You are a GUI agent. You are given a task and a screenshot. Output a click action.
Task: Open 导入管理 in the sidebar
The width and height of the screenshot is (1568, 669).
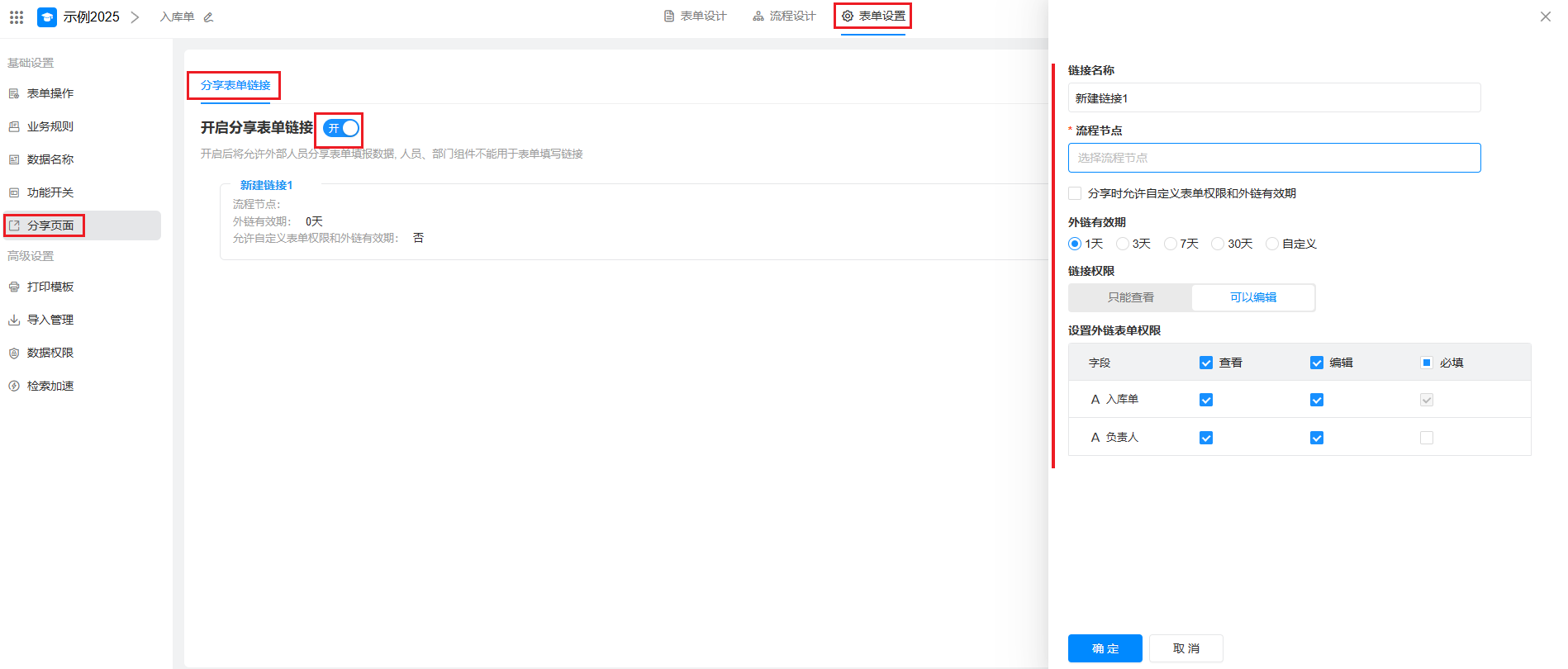click(x=50, y=320)
